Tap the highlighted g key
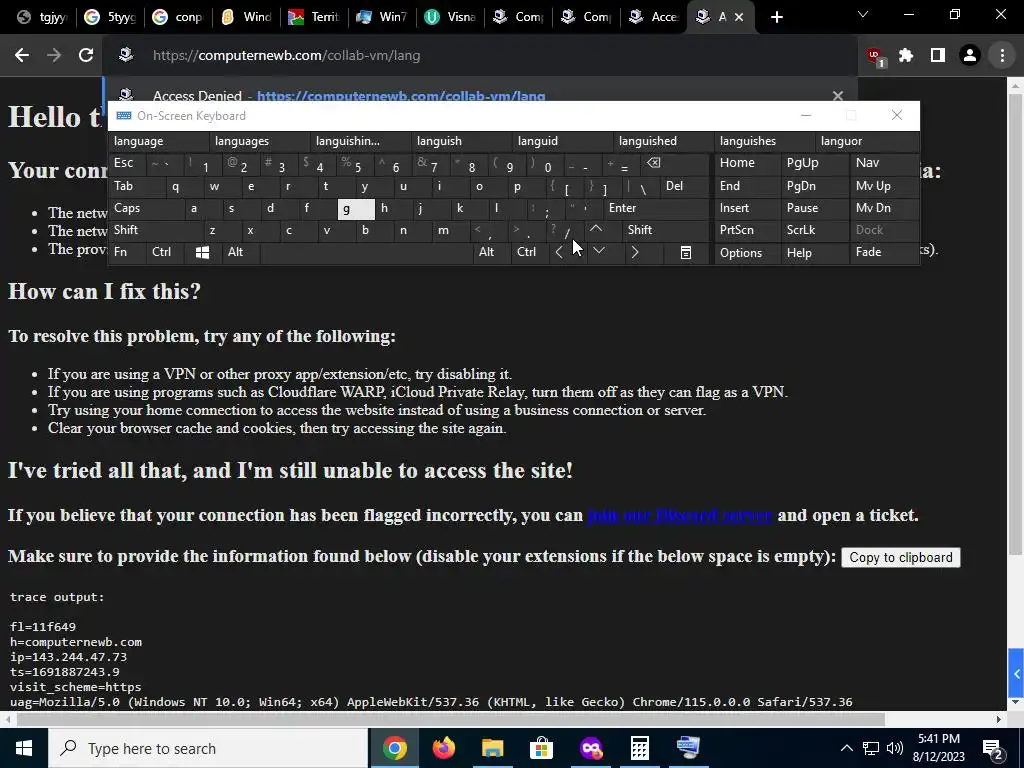Screen dimensions: 1024x768 356,209
